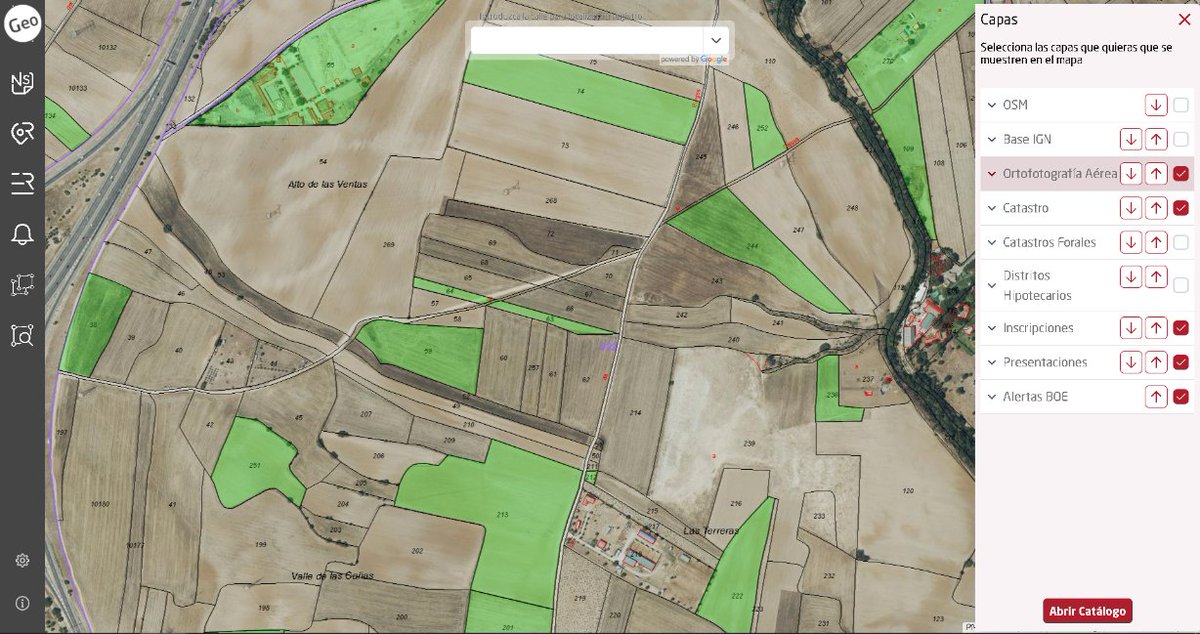Expand the OSM layer row
The image size is (1200, 634).
tap(992, 105)
